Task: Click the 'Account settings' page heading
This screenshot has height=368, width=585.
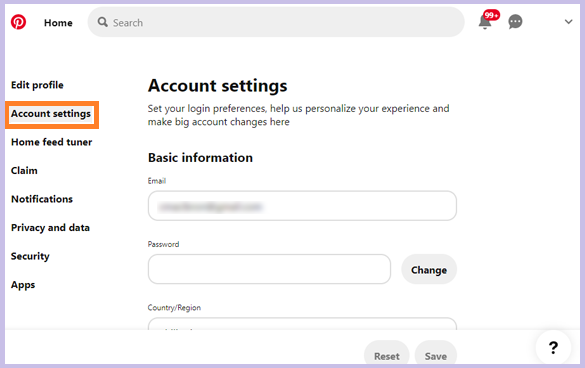Action: pos(218,86)
